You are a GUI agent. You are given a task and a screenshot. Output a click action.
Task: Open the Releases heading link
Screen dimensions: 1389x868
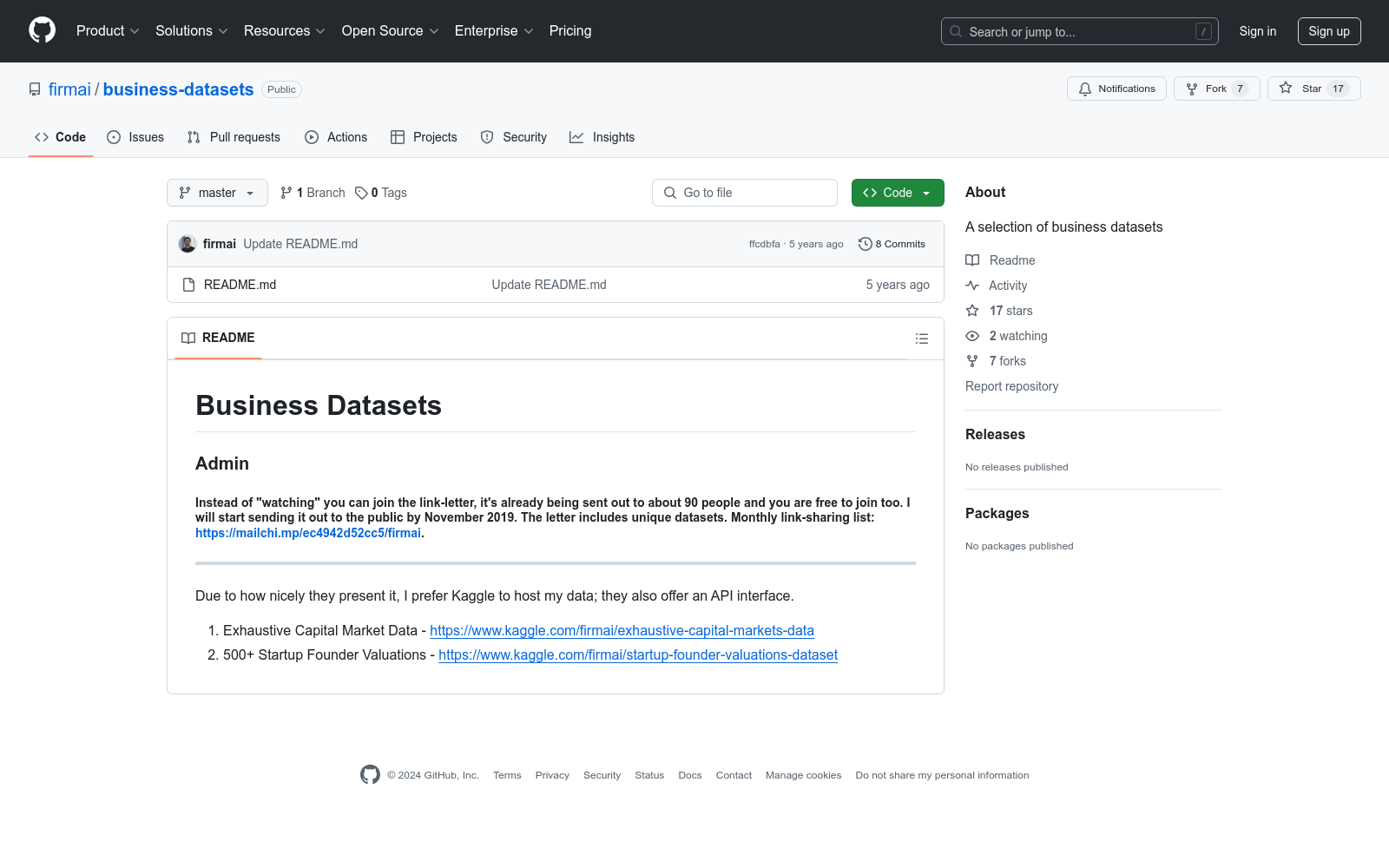tap(995, 434)
